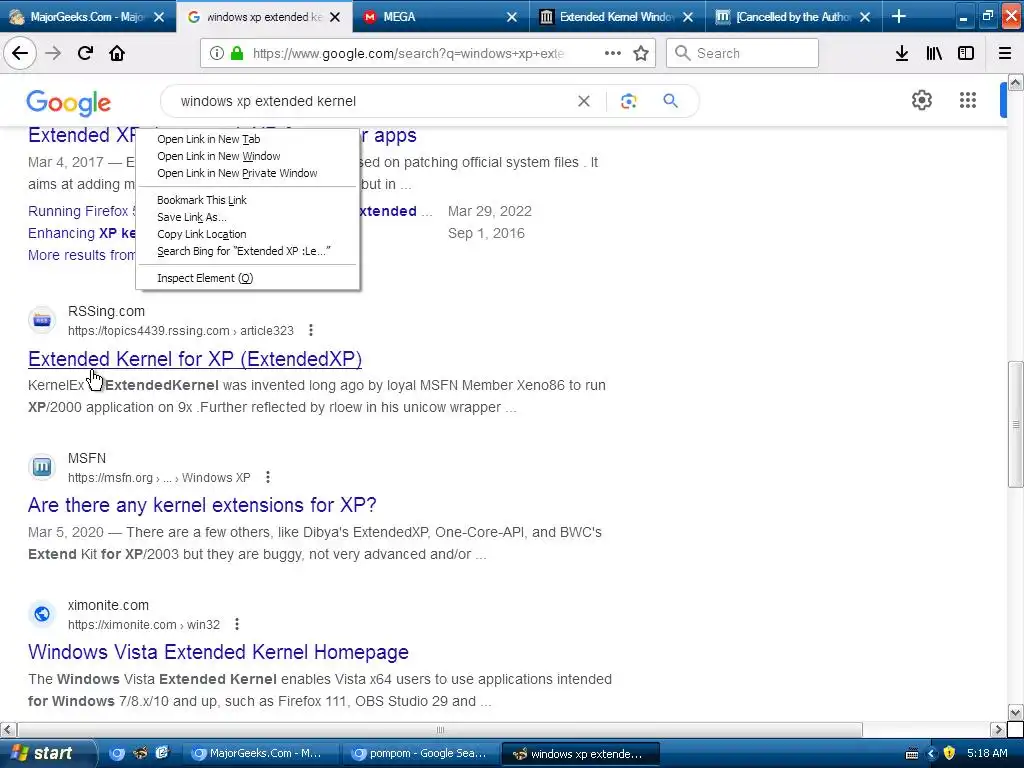Toggle the sidebar icon in toolbar
Screen dimensions: 1024x768
[x=966, y=53]
